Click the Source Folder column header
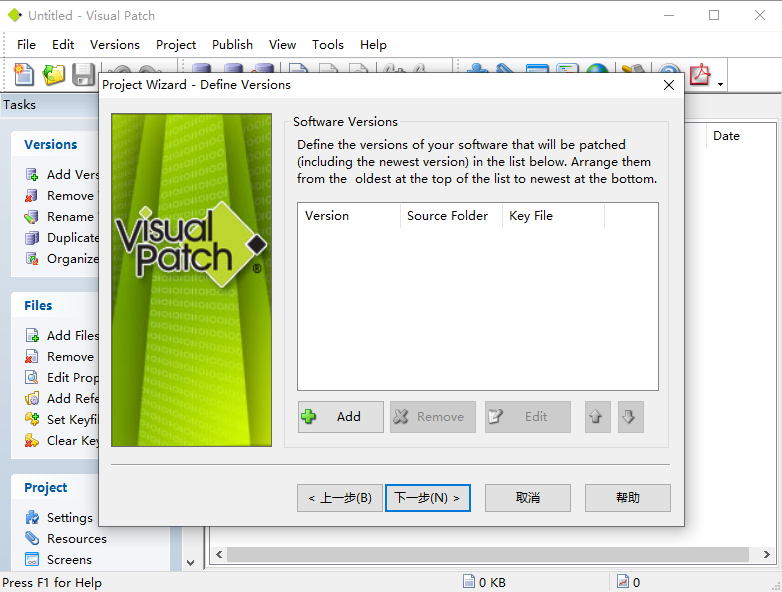Viewport: 782px width, 592px height. (451, 216)
